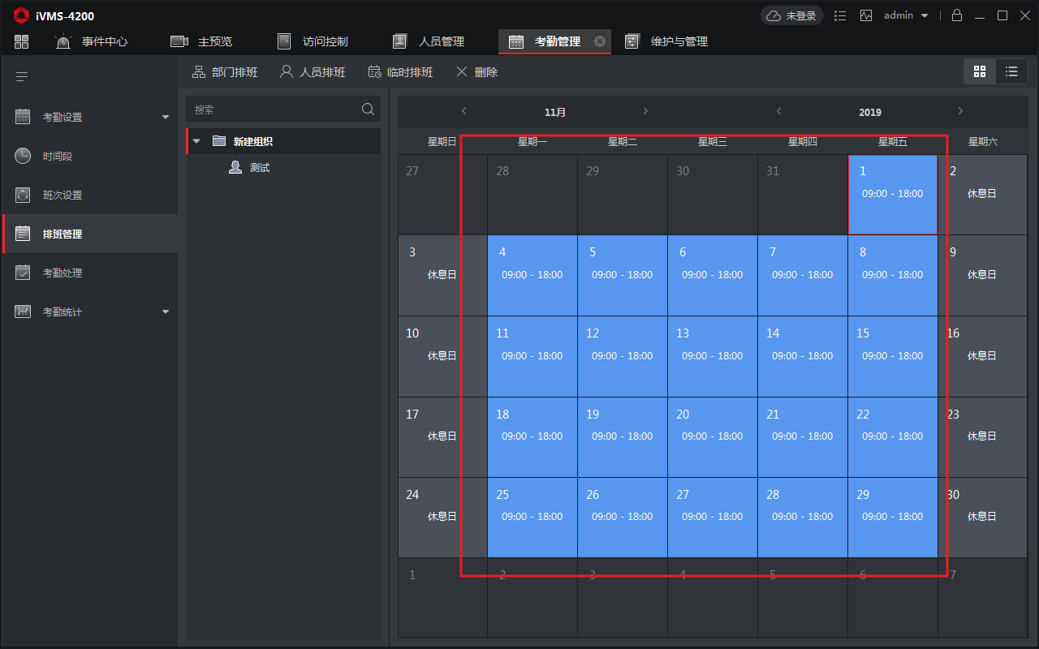Screen dimensions: 1039x649
Task: Expand the 考勤设置 sidebar section
Action: pyautogui.click(x=165, y=117)
